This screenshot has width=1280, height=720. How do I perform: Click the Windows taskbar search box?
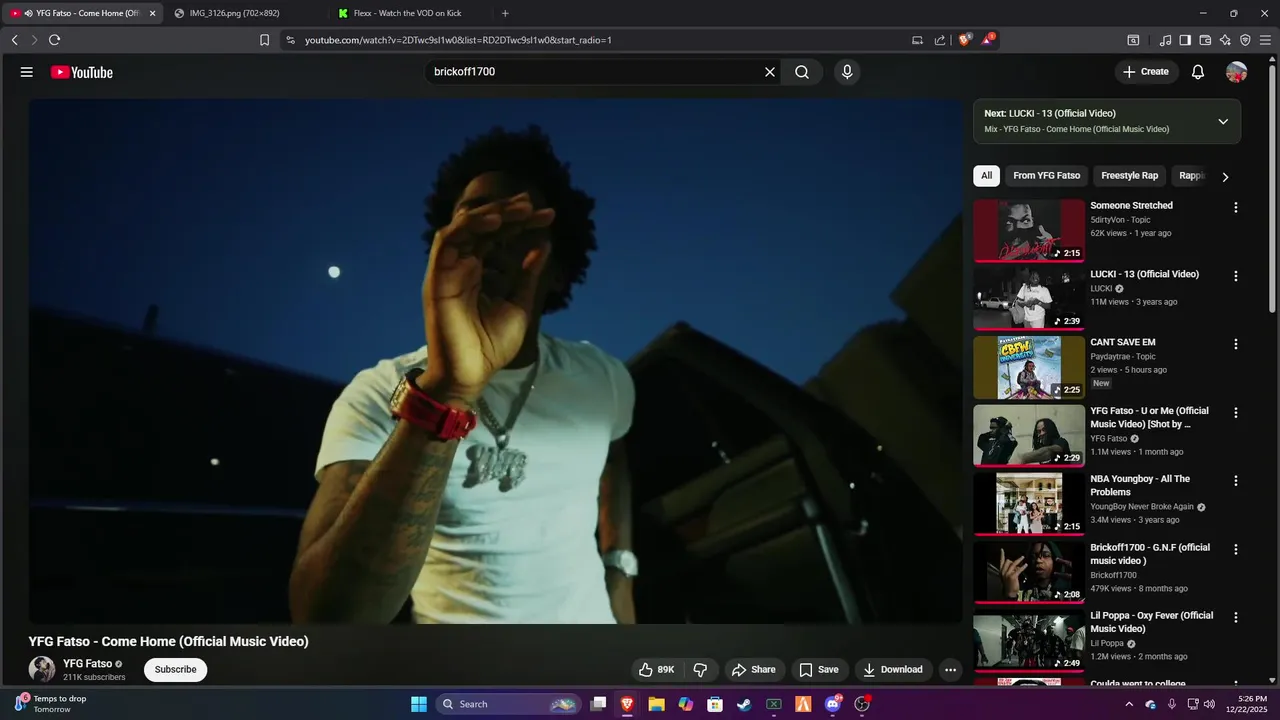click(509, 704)
